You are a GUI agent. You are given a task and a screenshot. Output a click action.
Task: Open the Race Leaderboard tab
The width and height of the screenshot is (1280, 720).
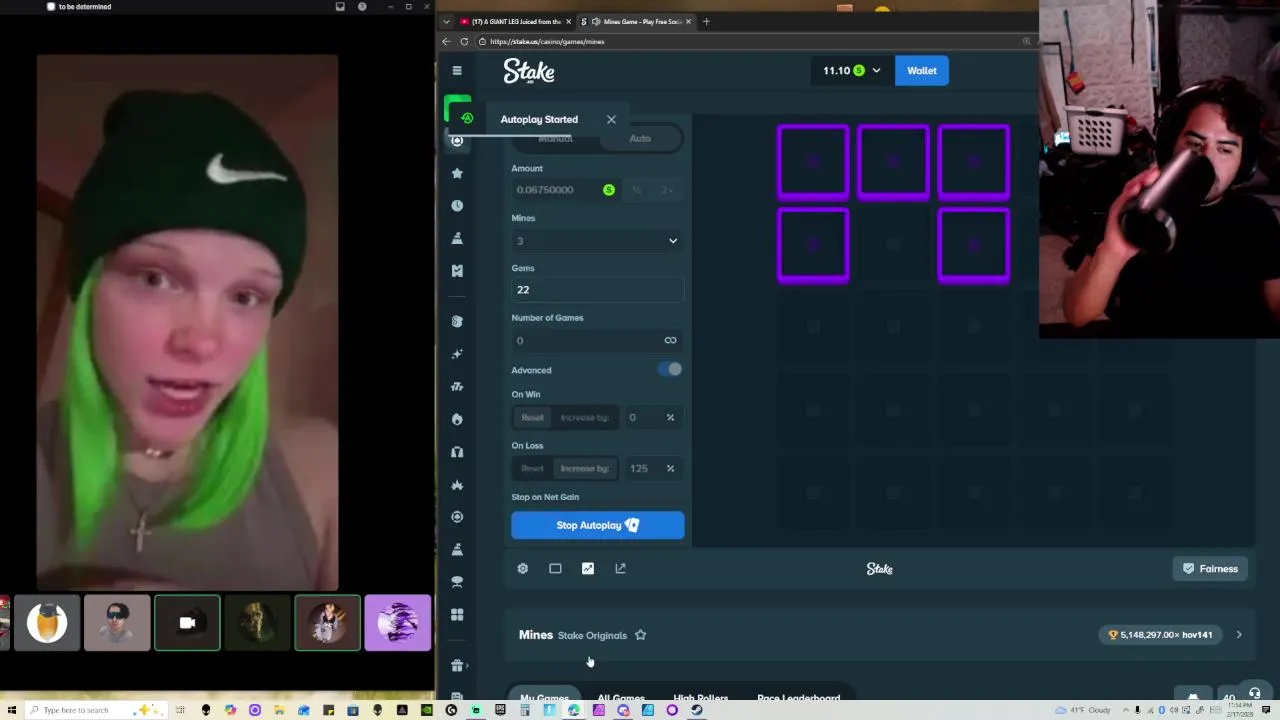click(798, 697)
